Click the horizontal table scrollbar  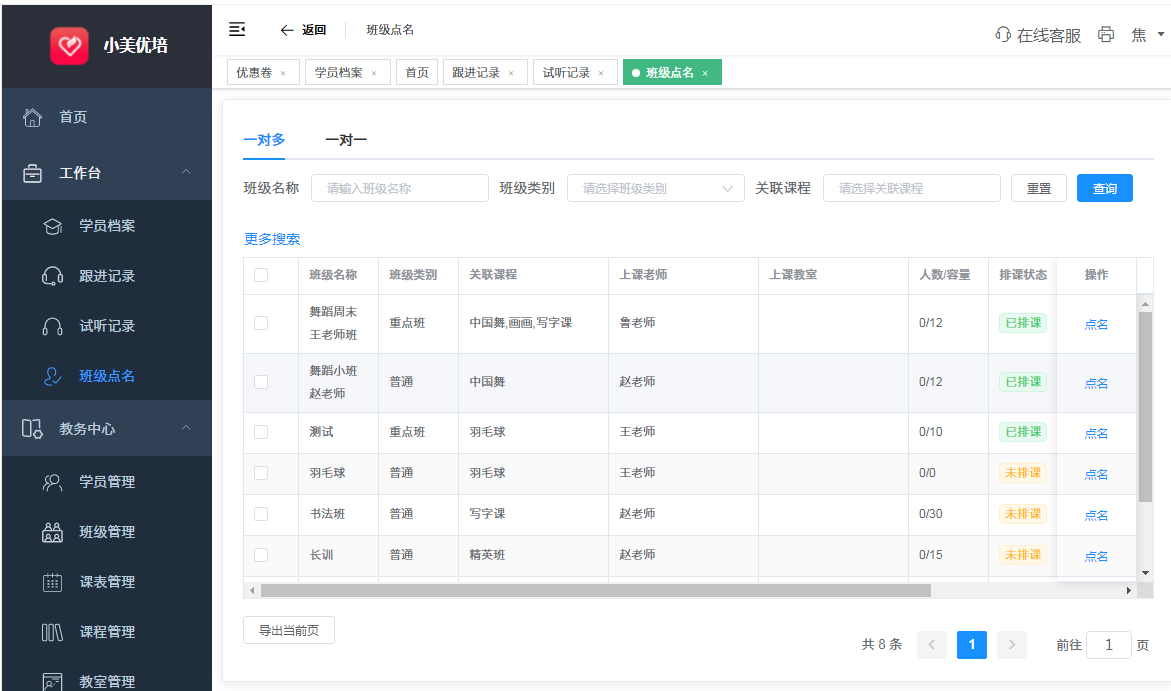tap(596, 590)
